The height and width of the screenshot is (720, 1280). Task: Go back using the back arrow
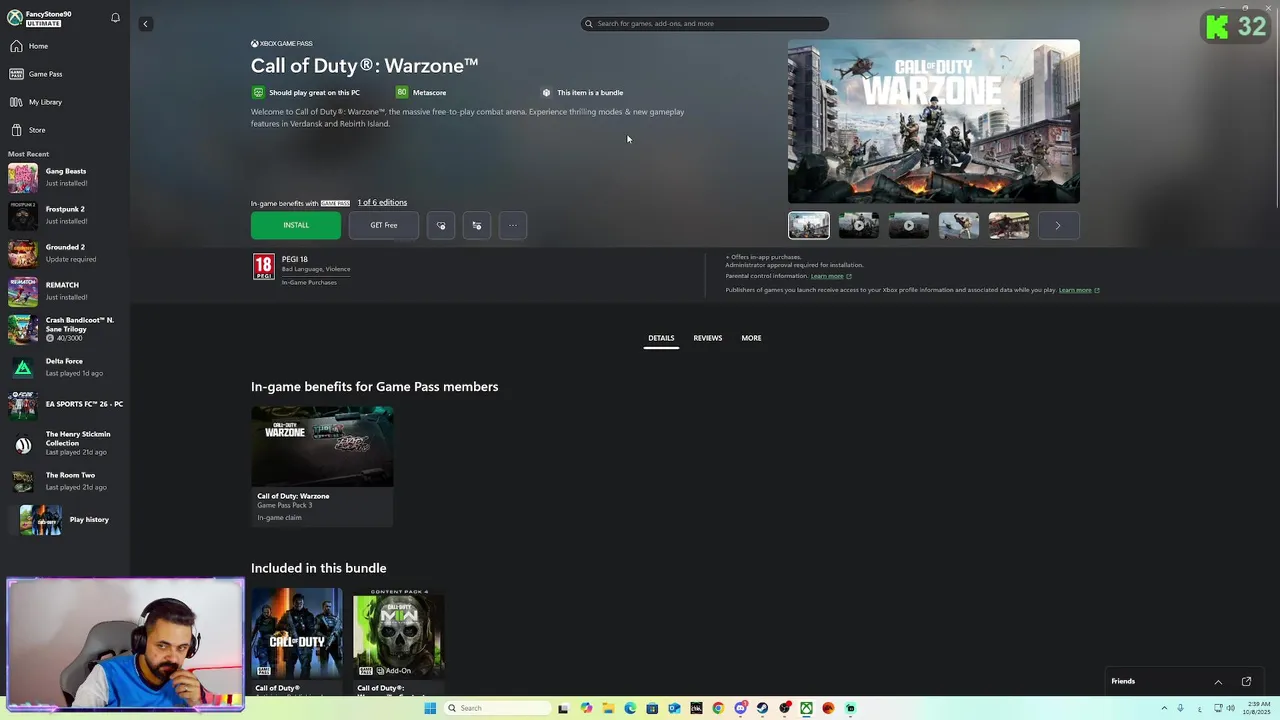(x=145, y=24)
